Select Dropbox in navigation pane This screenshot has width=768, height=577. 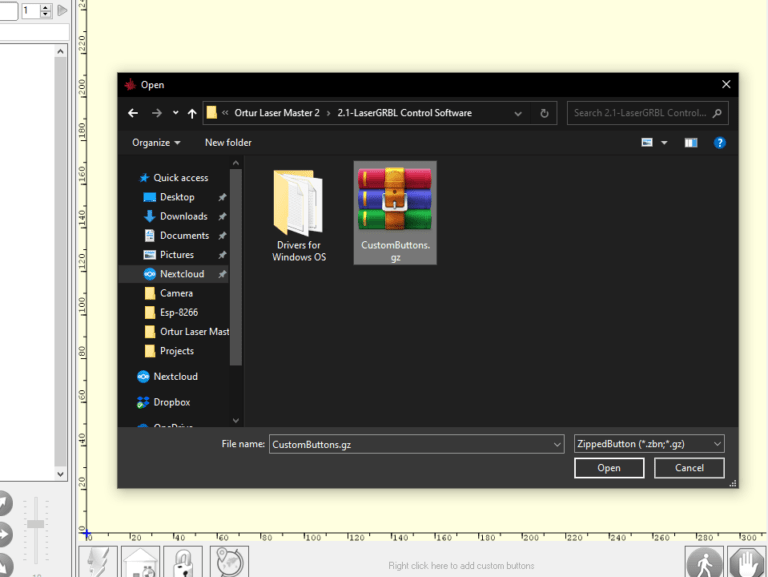[x=164, y=402]
